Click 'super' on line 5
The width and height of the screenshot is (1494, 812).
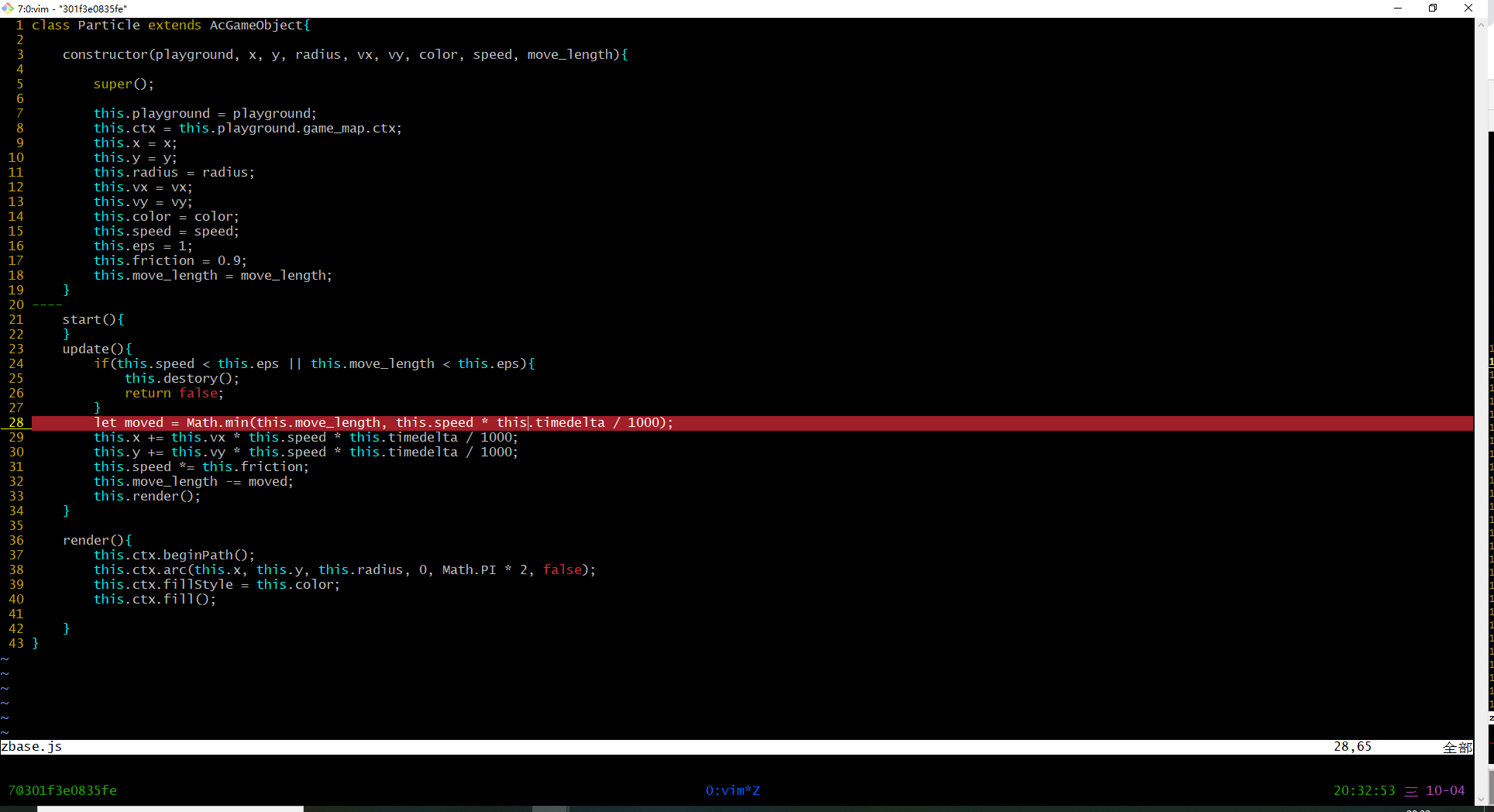click(x=113, y=84)
